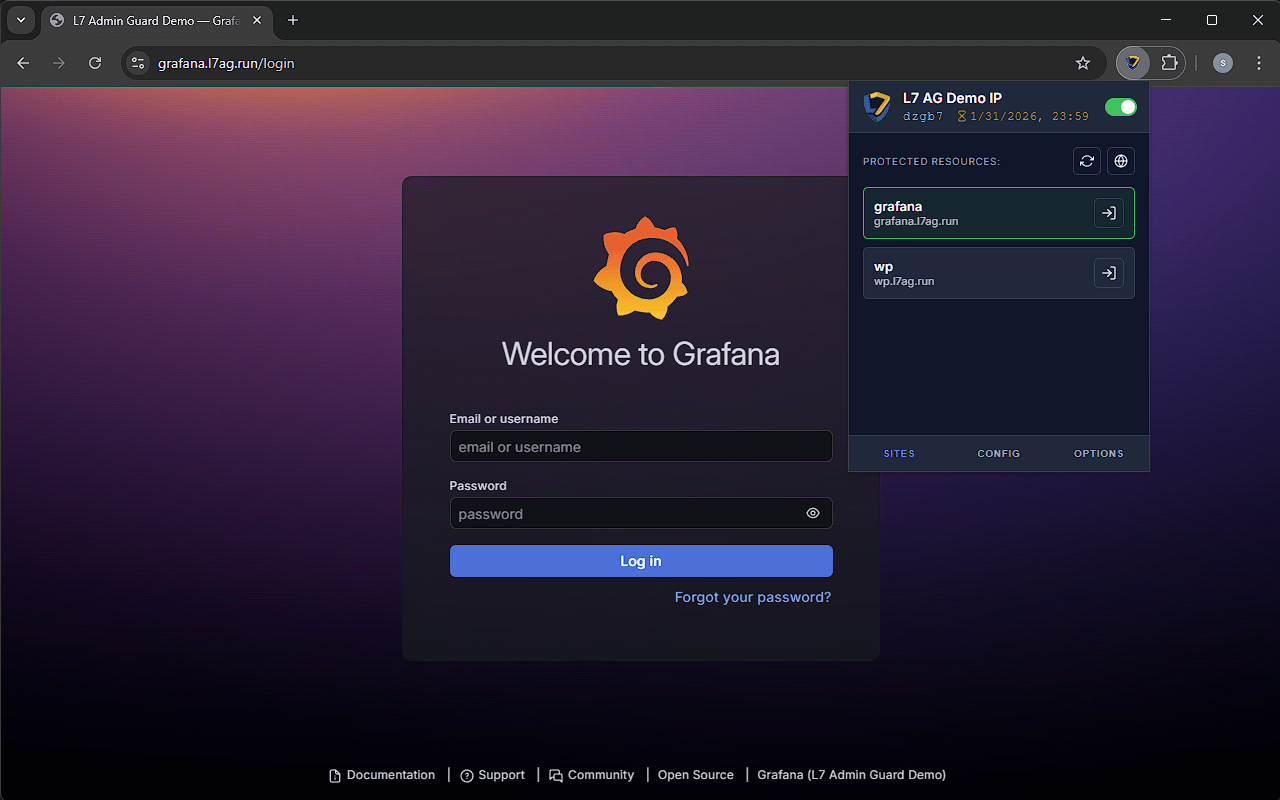Switch to the OPTIONS tab
The width and height of the screenshot is (1280, 800).
click(x=1098, y=453)
